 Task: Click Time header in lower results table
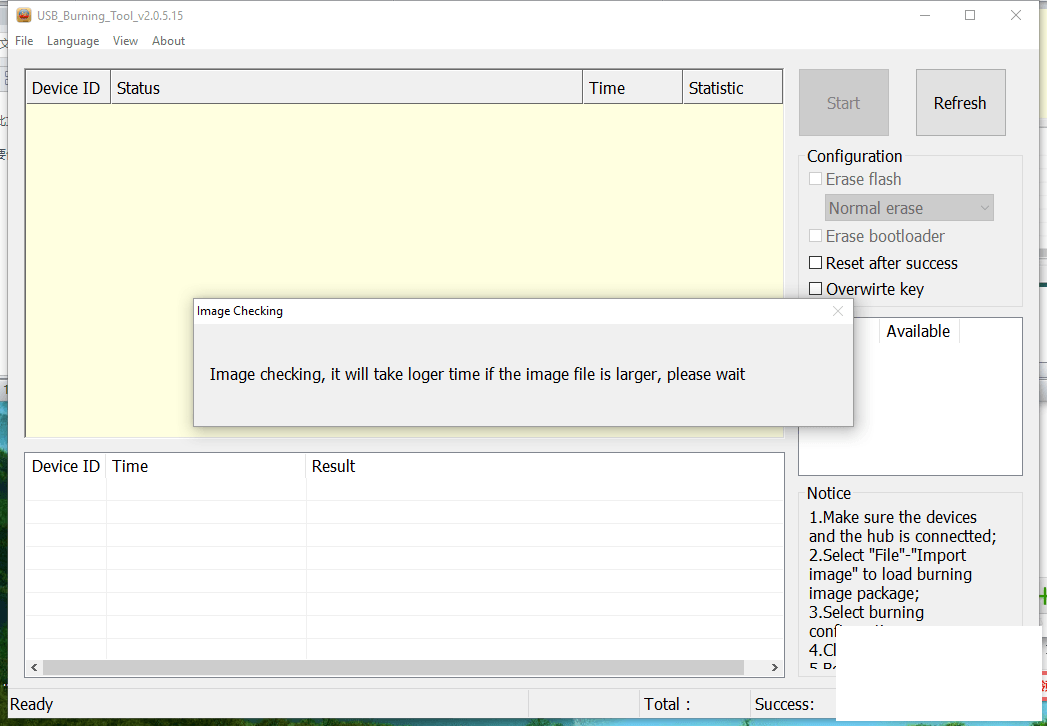click(206, 466)
